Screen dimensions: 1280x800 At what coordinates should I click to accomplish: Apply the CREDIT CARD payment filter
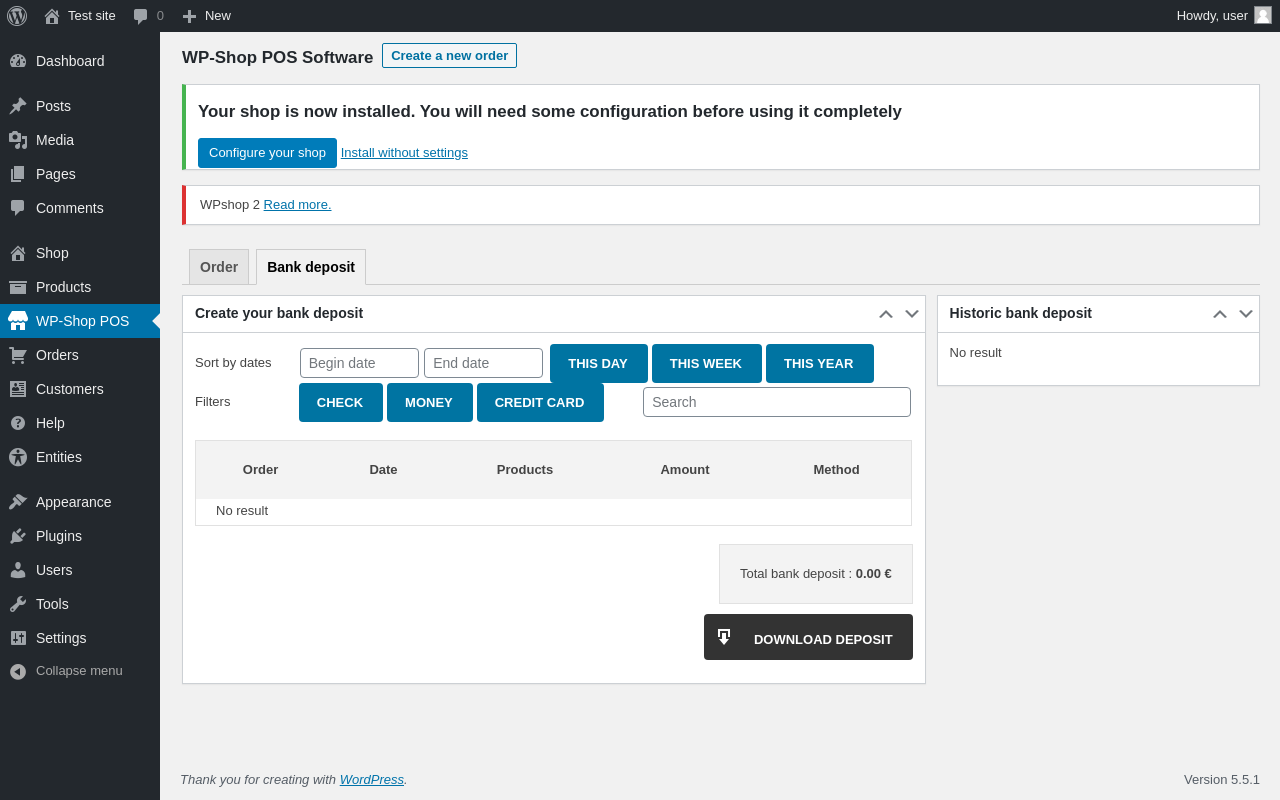tap(540, 403)
